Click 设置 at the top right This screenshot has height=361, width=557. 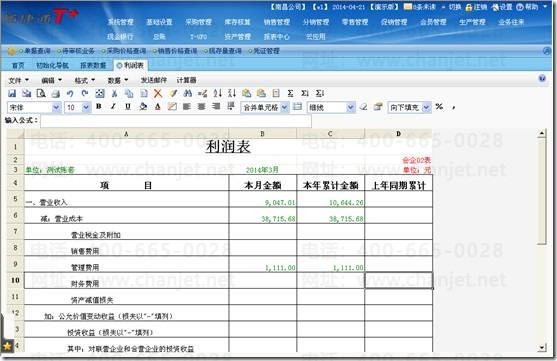(502, 7)
